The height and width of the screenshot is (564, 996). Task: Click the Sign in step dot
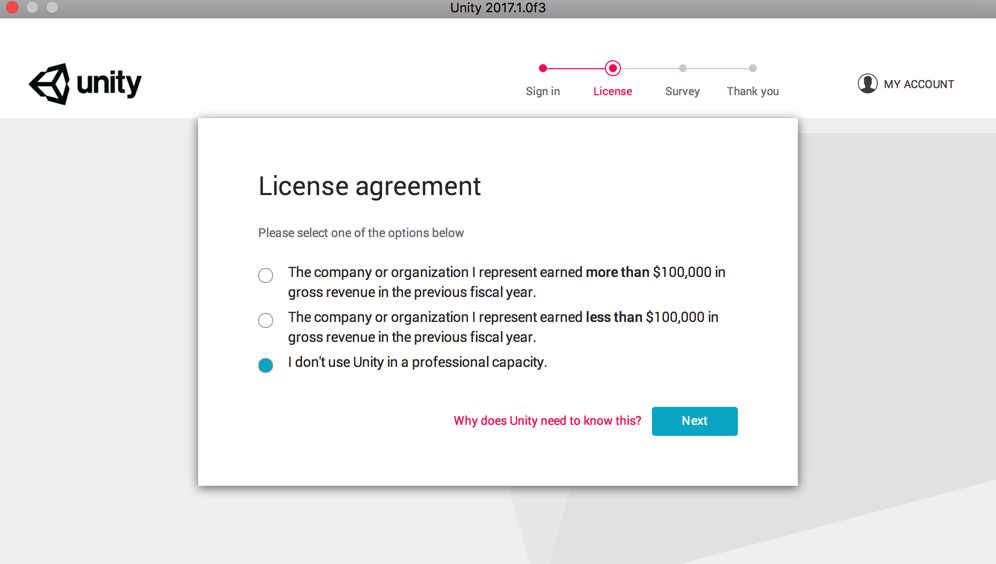(543, 68)
